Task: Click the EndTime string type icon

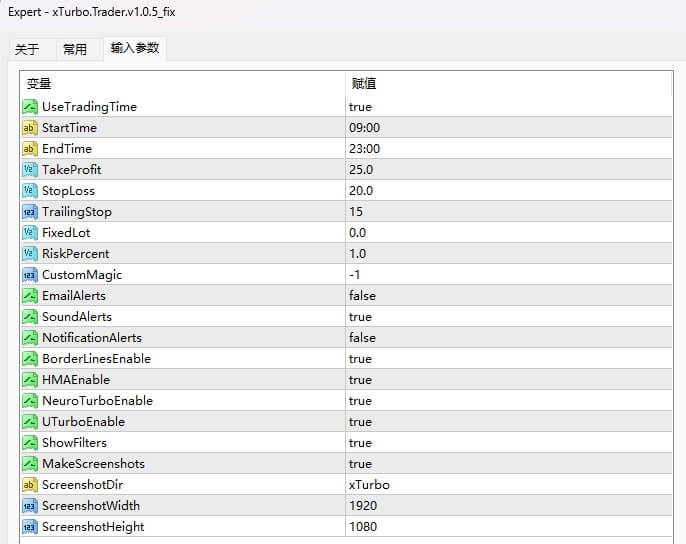Action: point(30,149)
